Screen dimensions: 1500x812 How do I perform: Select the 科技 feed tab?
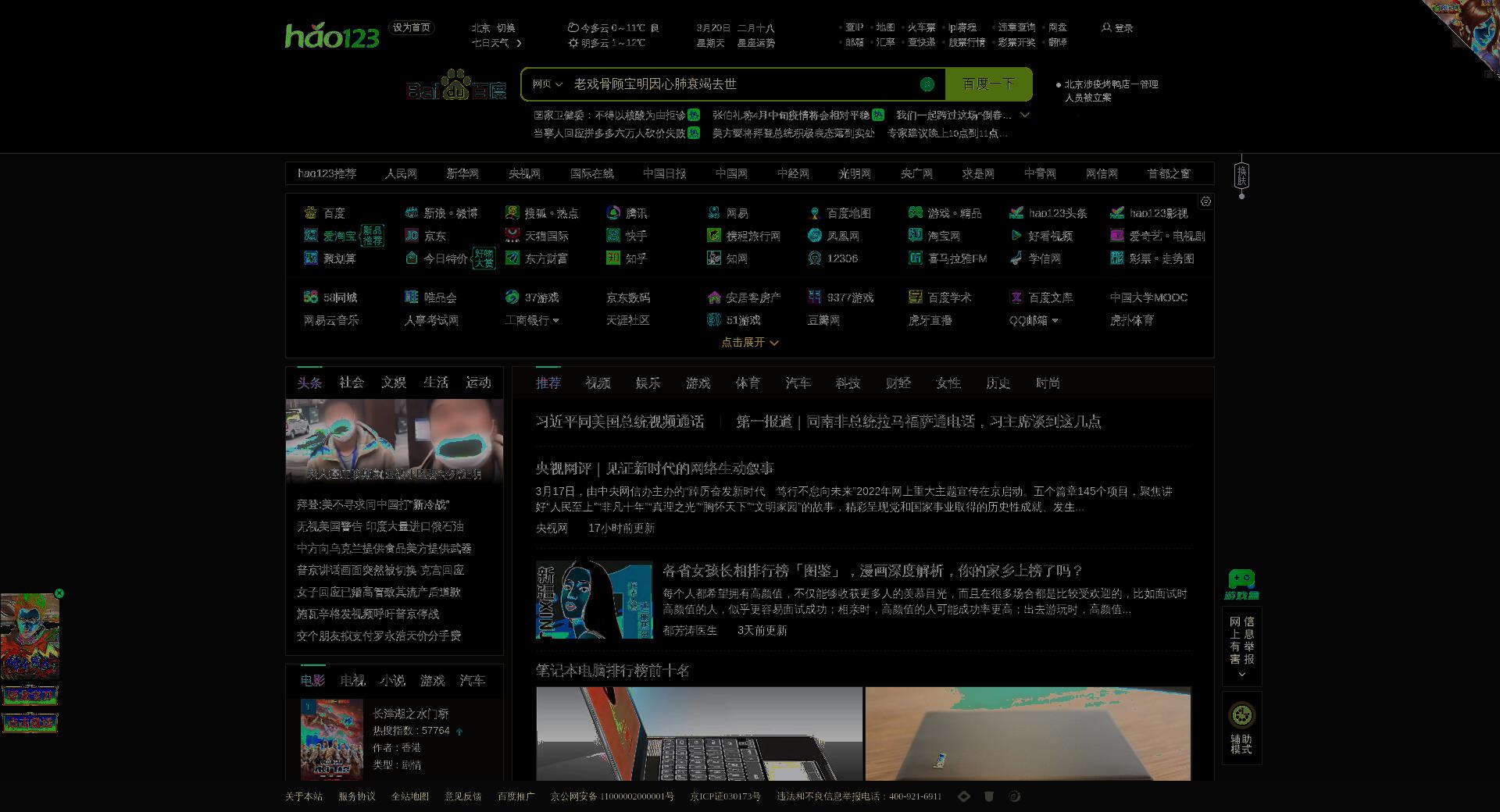pos(848,383)
